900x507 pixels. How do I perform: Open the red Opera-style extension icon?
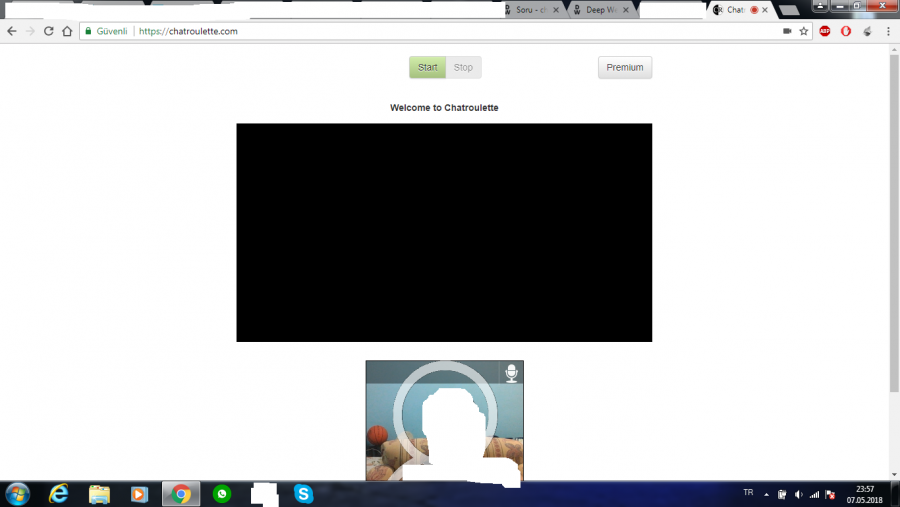point(846,31)
